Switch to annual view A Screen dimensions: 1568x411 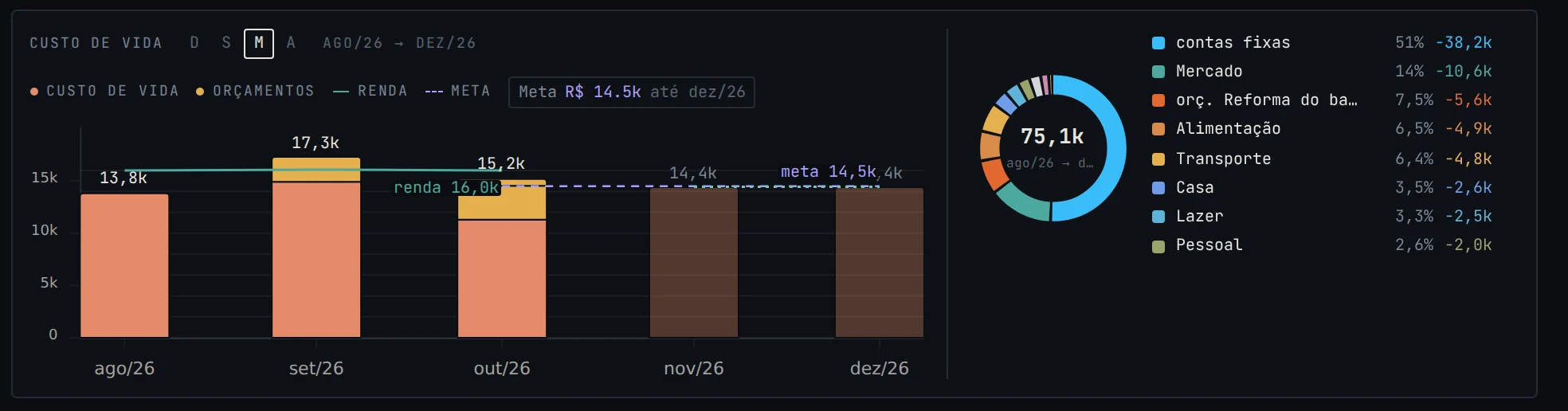coord(291,43)
